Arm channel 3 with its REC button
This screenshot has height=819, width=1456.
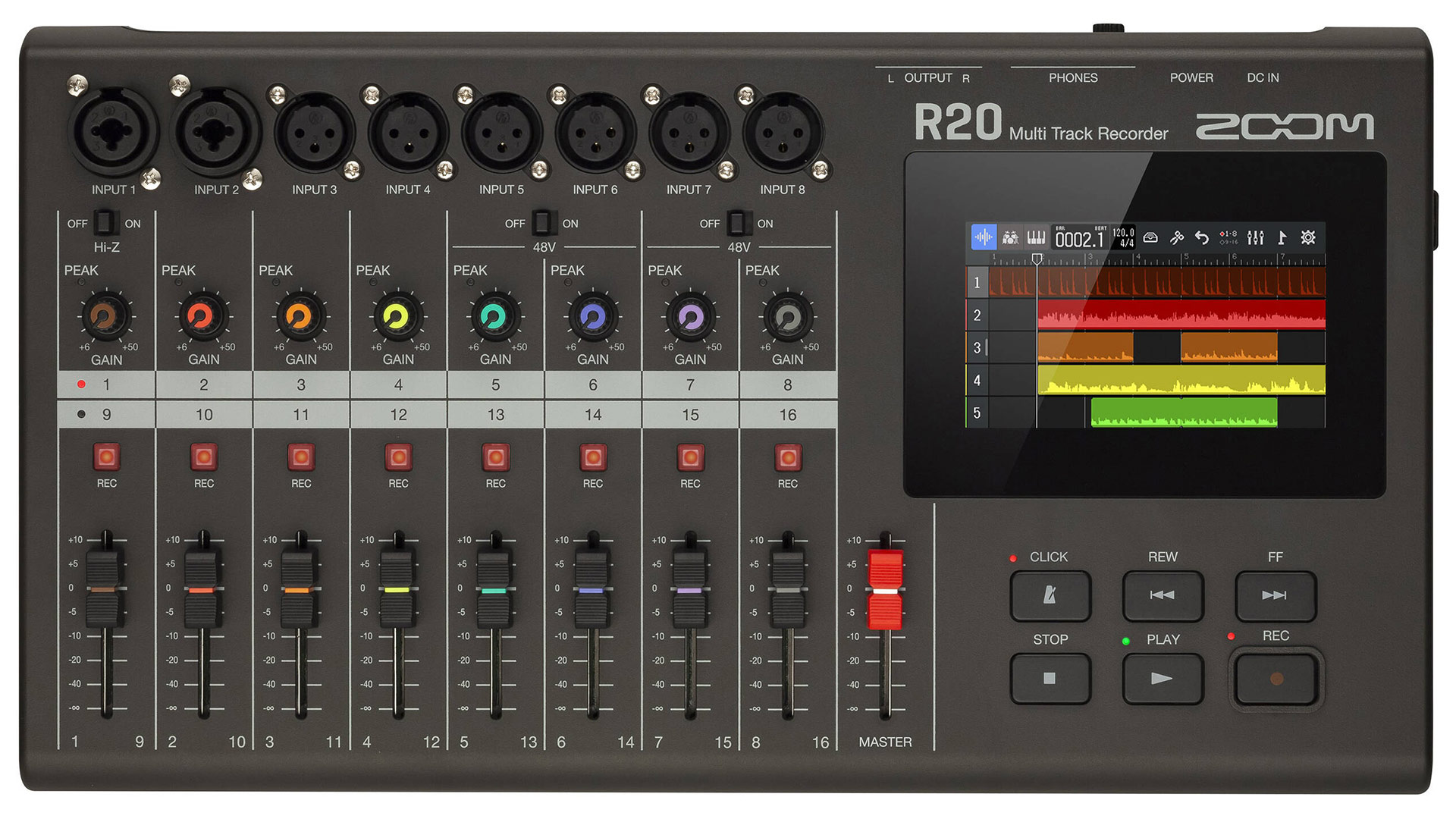click(x=301, y=457)
